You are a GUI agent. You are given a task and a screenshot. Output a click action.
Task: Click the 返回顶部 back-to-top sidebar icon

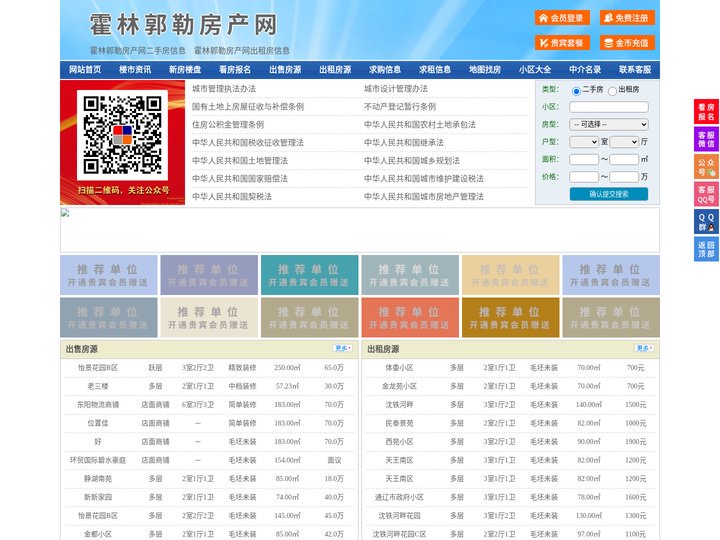[706, 249]
